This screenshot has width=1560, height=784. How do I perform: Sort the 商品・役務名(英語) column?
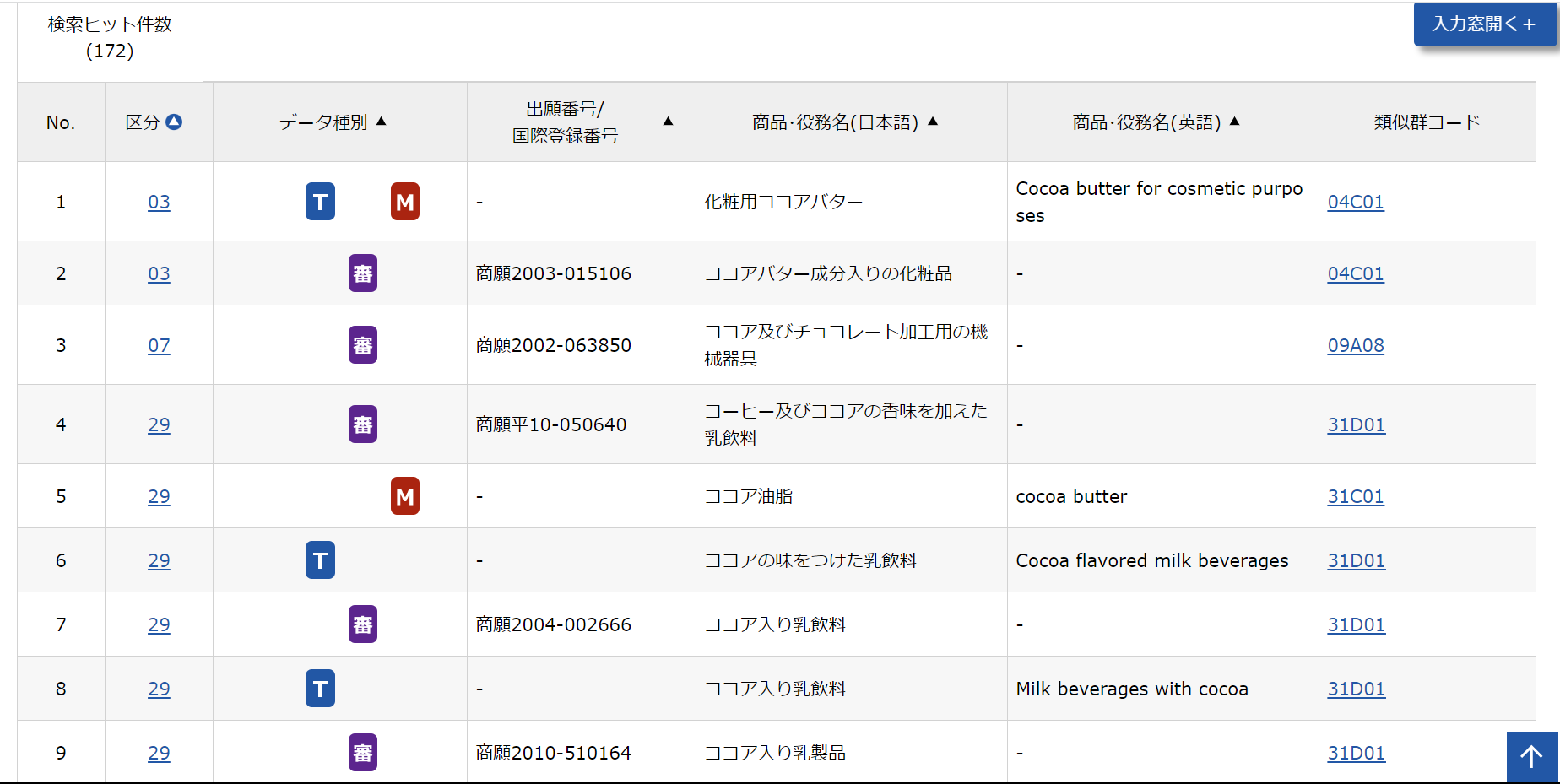1235,122
